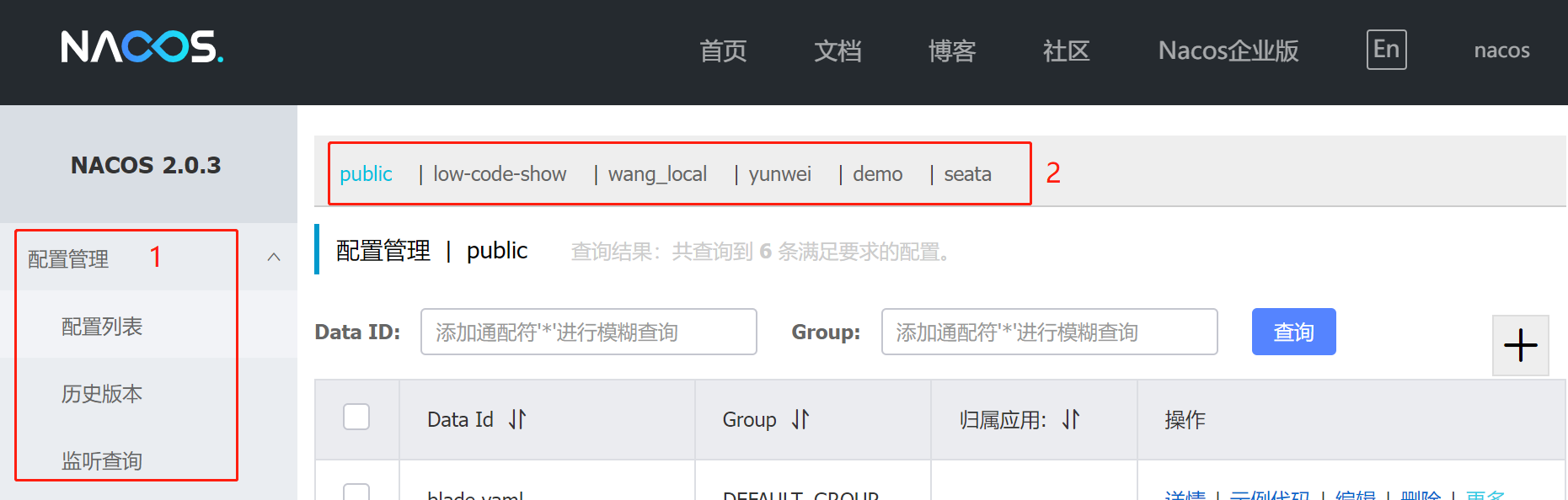The image size is (1568, 500).
Task: Sort by 归属应用 column icon
Action: click(x=1071, y=419)
